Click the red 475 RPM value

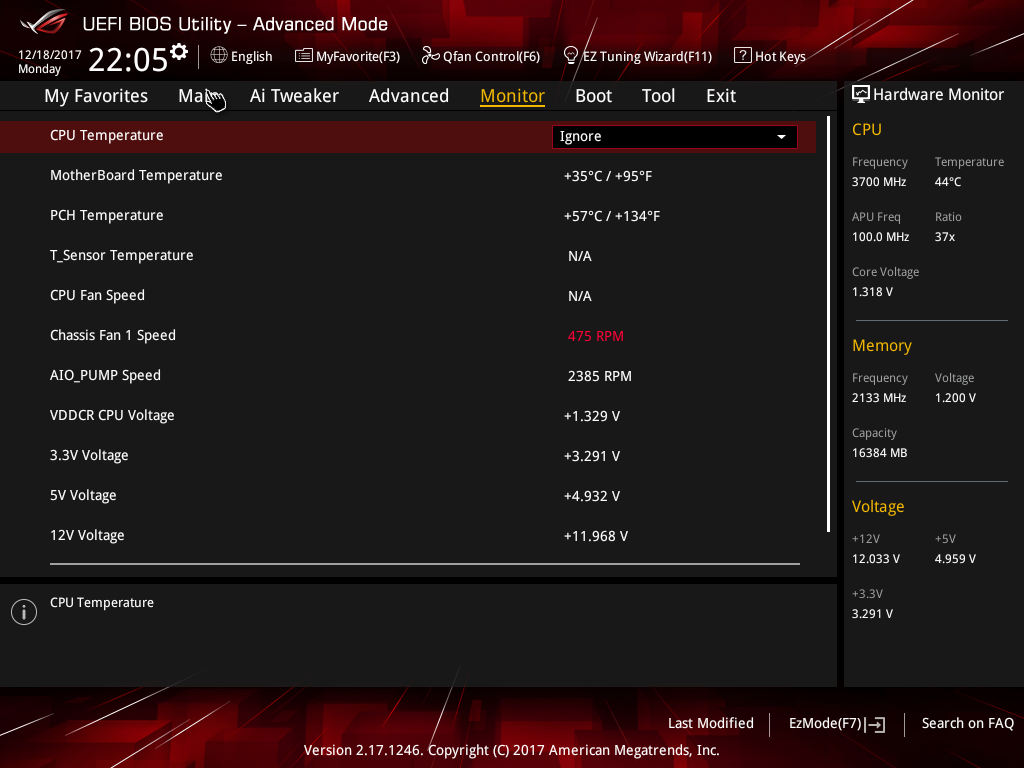click(596, 336)
